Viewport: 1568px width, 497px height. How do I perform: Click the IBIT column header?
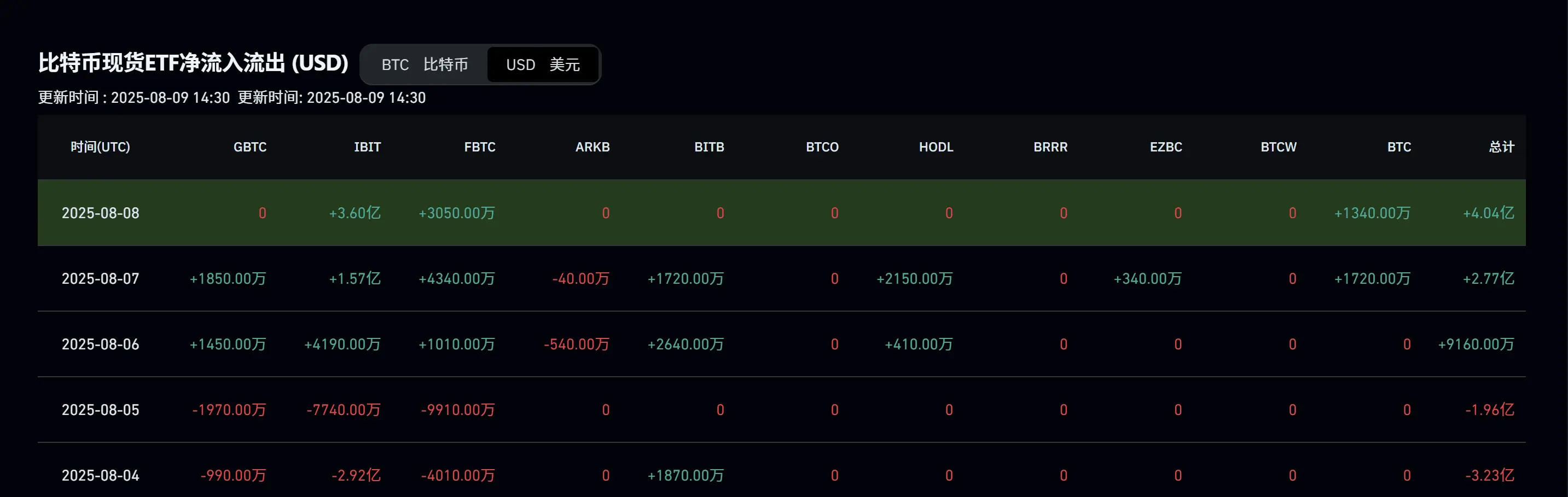[367, 147]
